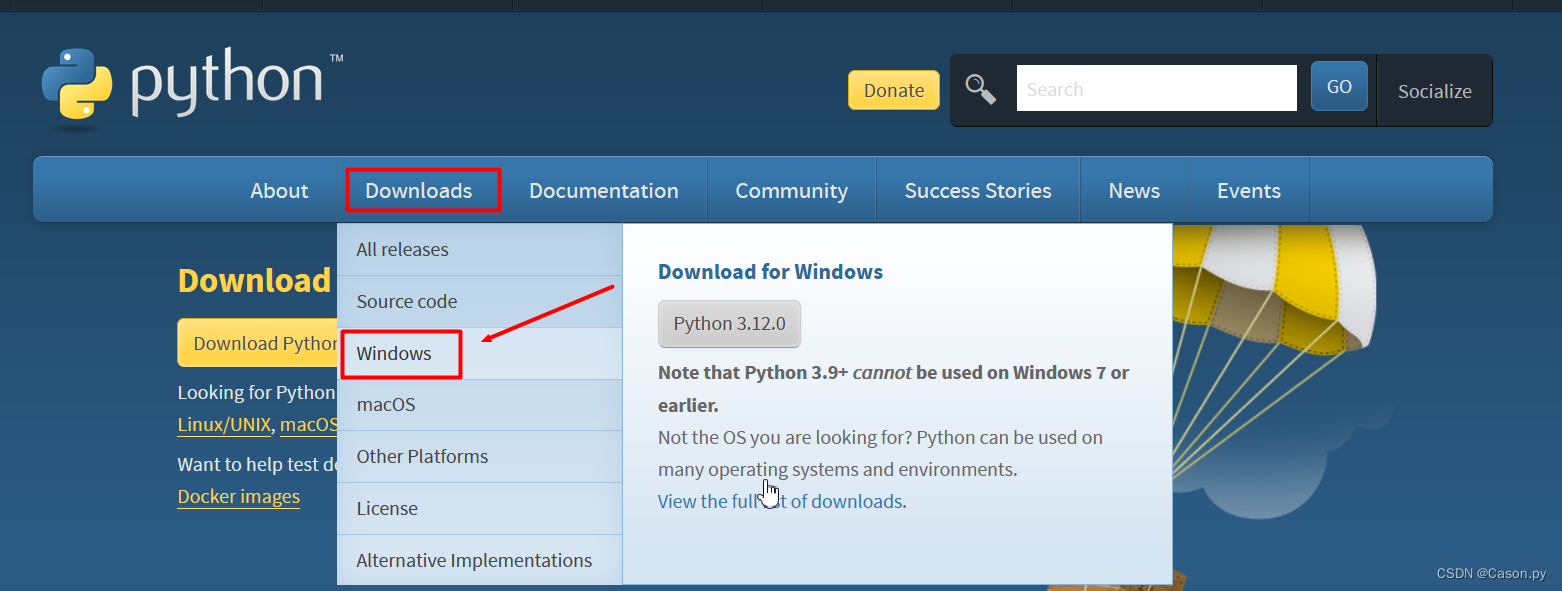This screenshot has height=591, width=1562.
Task: Choose Windows in Downloads dropdown
Action: click(479, 353)
